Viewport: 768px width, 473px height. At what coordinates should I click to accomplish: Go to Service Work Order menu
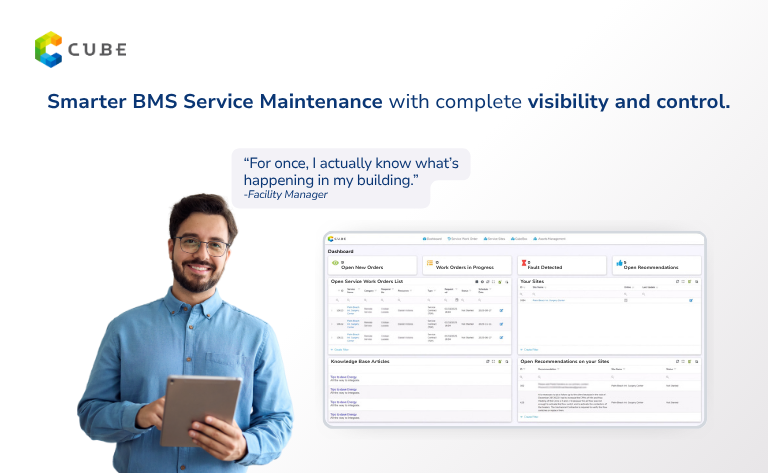point(462,240)
